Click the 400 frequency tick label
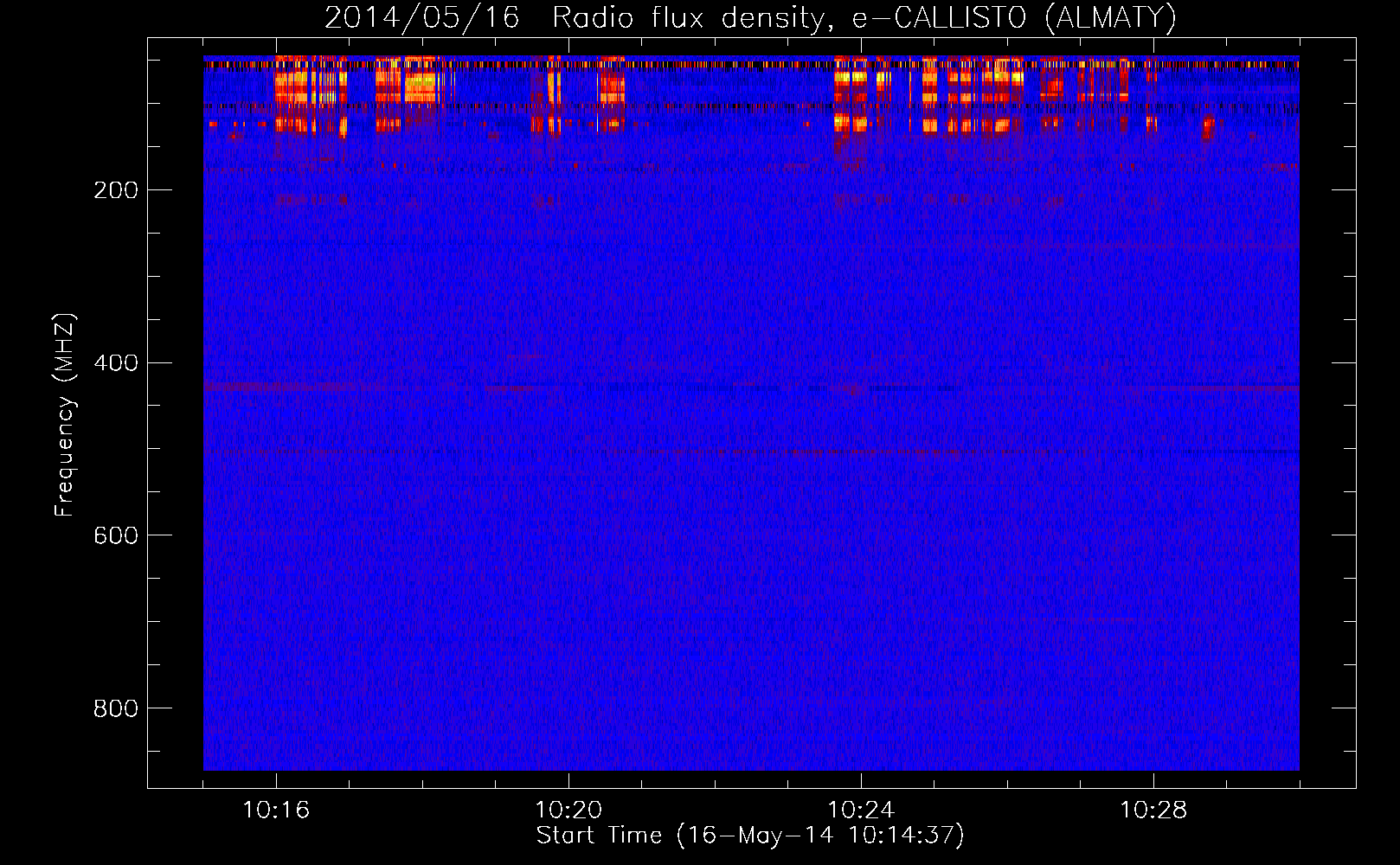This screenshot has height=865, width=1400. click(116, 363)
